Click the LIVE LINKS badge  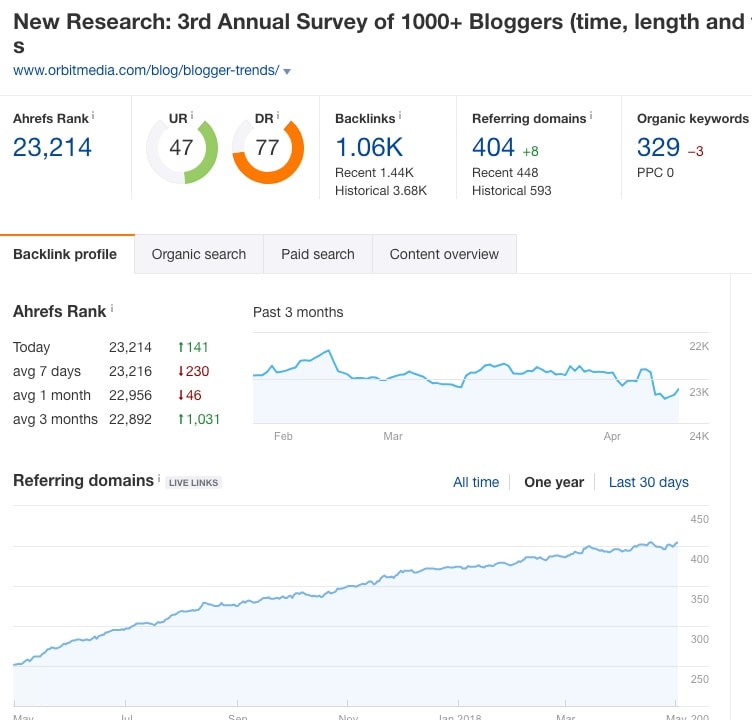coord(193,483)
